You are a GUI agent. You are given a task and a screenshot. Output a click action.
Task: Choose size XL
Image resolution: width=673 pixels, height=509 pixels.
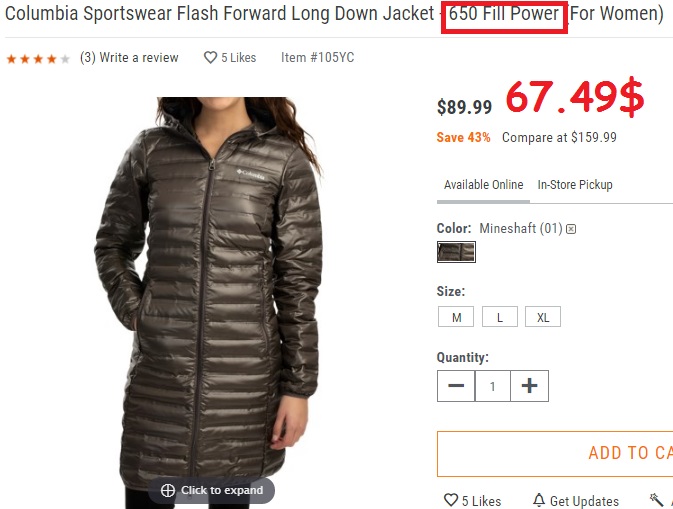pyautogui.click(x=543, y=317)
